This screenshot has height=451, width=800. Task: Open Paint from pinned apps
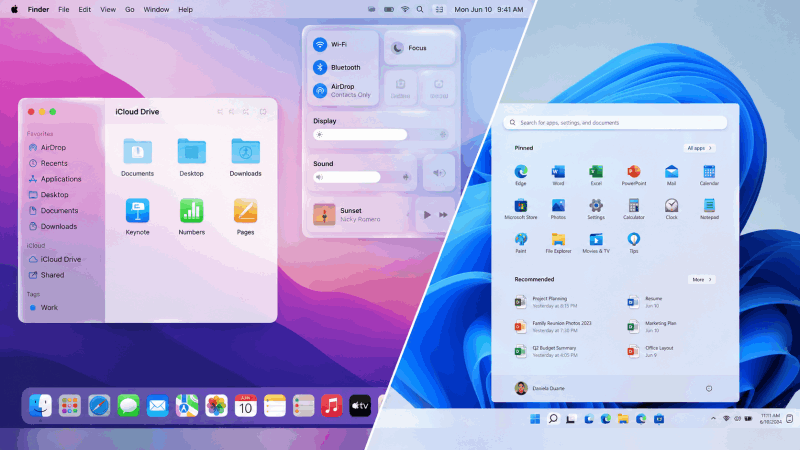(x=520, y=243)
